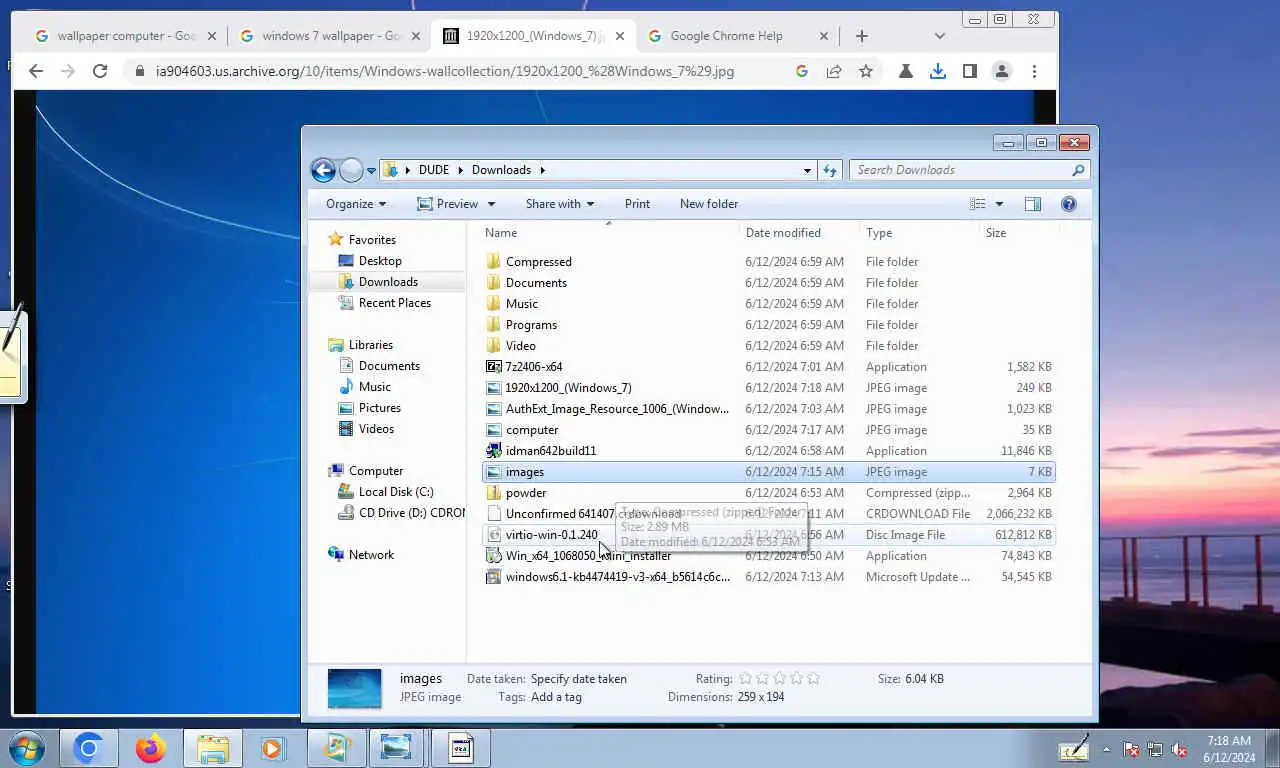Bookmark this page with the star icon

click(866, 71)
